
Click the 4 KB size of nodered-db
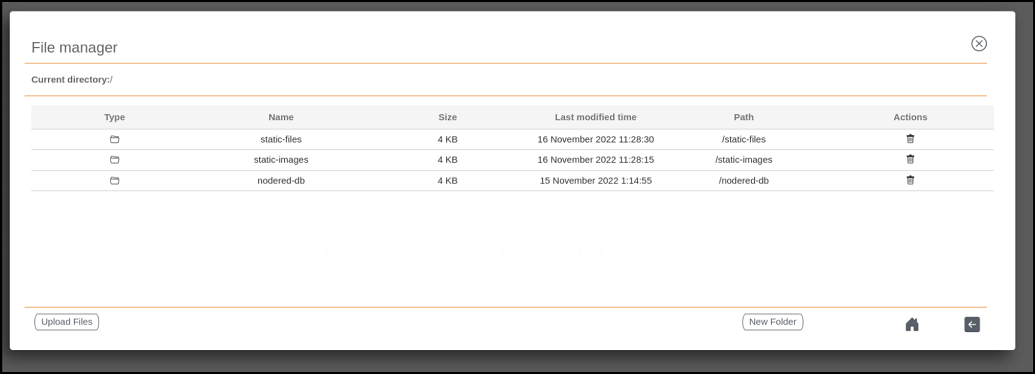448,181
